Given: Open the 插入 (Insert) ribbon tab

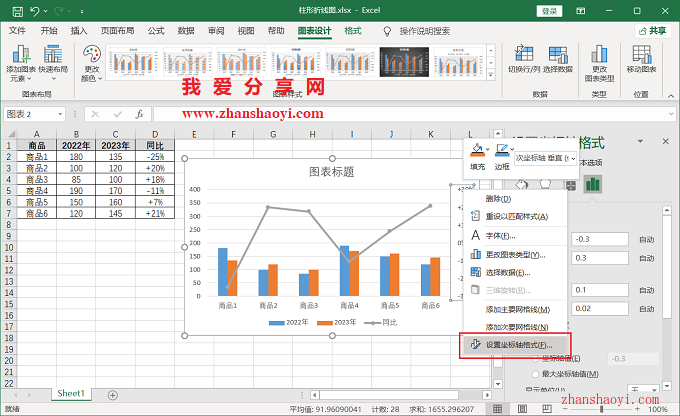Looking at the screenshot, I should point(78,31).
